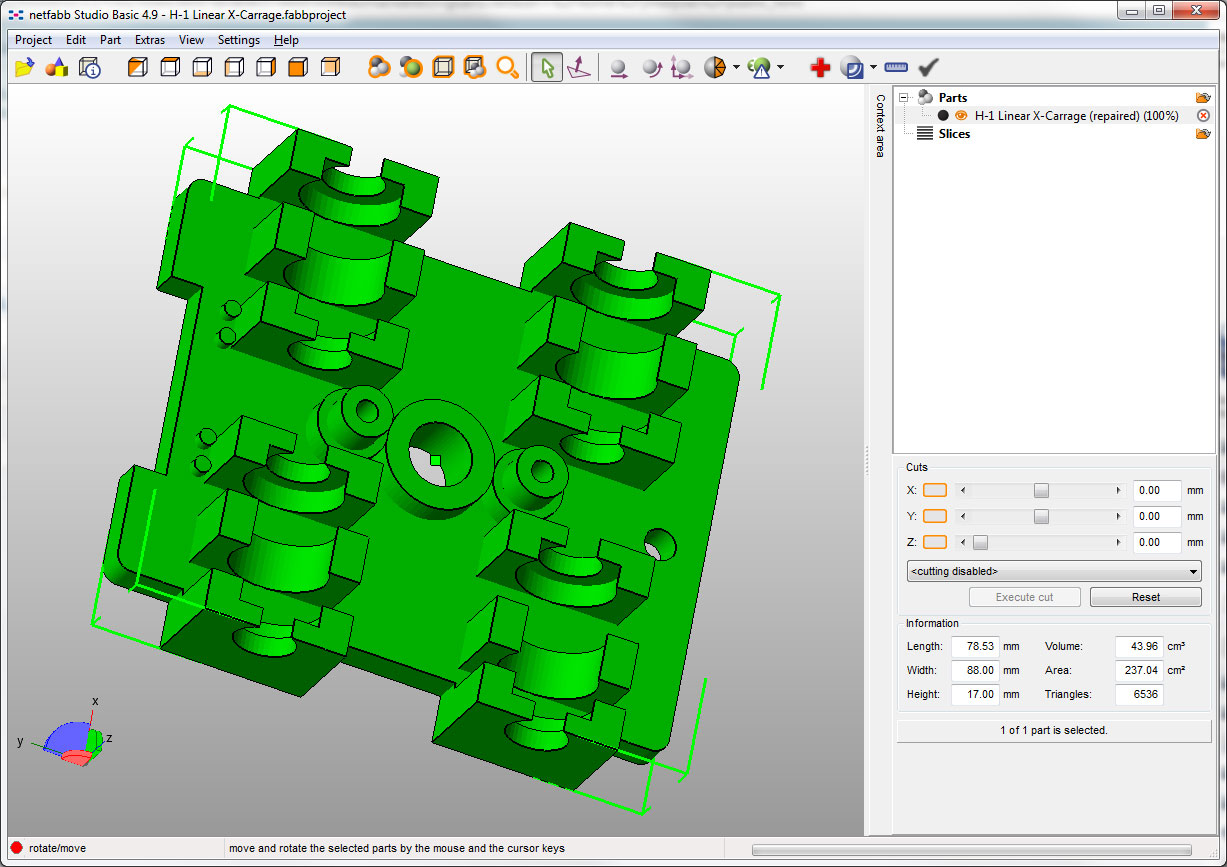Viewport: 1227px width, 867px height.
Task: Select the zoom magnifier search icon
Action: 508,67
